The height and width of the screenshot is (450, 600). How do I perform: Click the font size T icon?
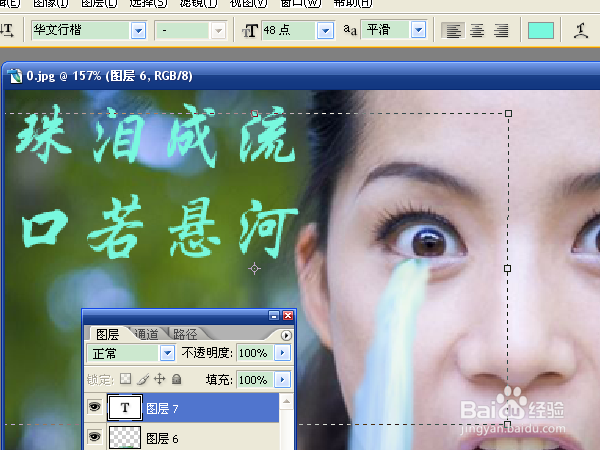pos(249,31)
